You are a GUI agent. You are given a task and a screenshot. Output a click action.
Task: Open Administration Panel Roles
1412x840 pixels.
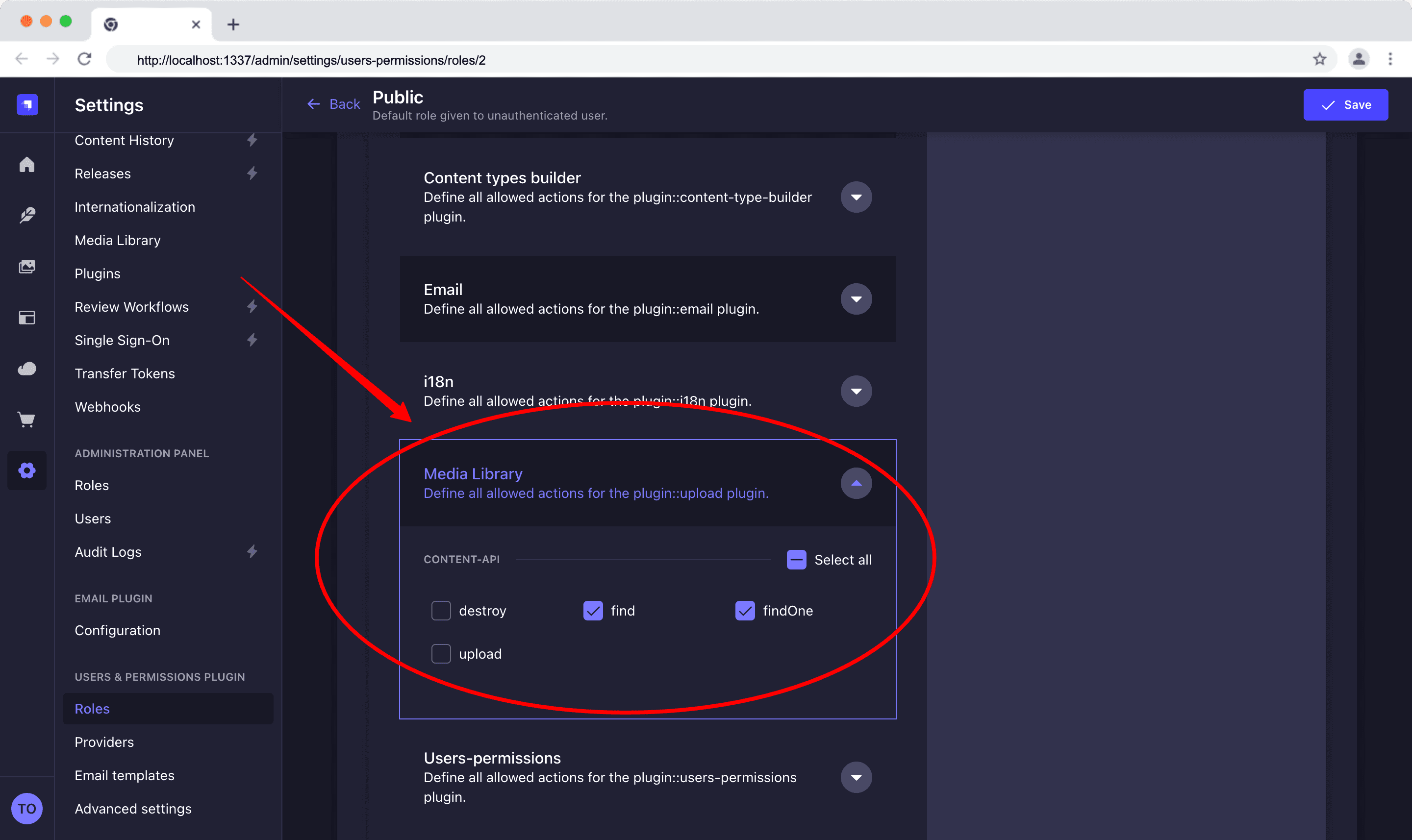coord(92,485)
